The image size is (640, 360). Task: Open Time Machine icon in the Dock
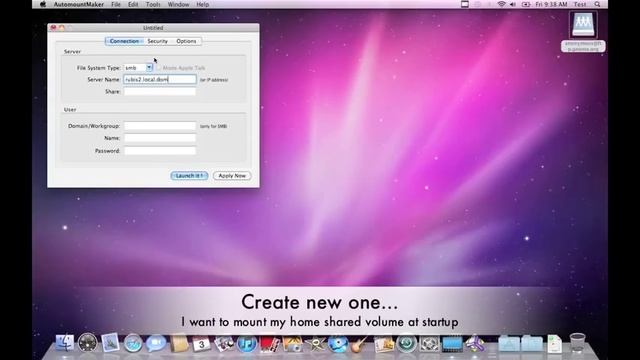[x=406, y=344]
